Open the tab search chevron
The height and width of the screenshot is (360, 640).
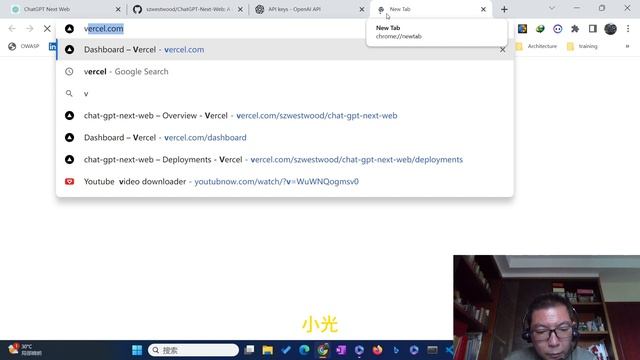coord(552,8)
